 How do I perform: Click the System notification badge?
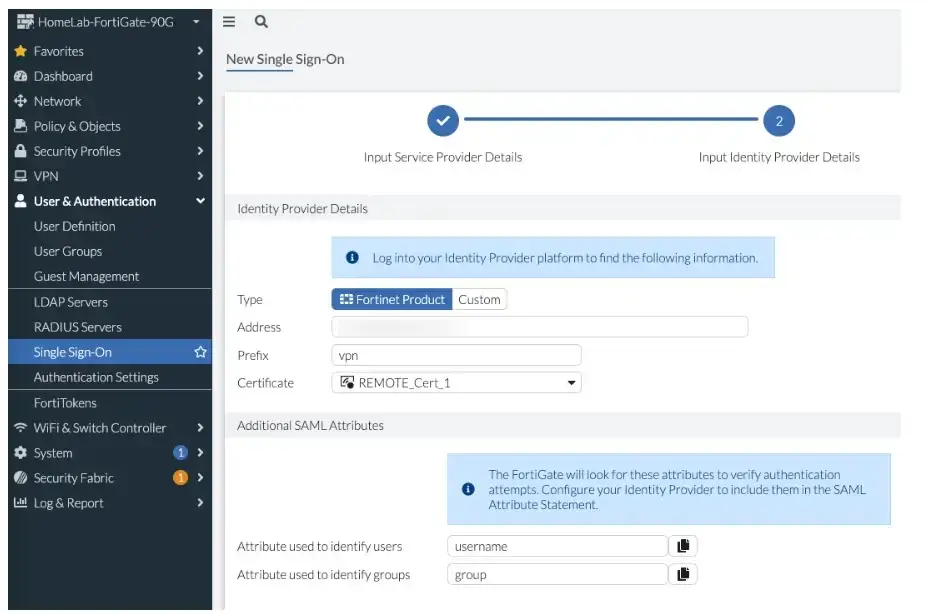(180, 452)
